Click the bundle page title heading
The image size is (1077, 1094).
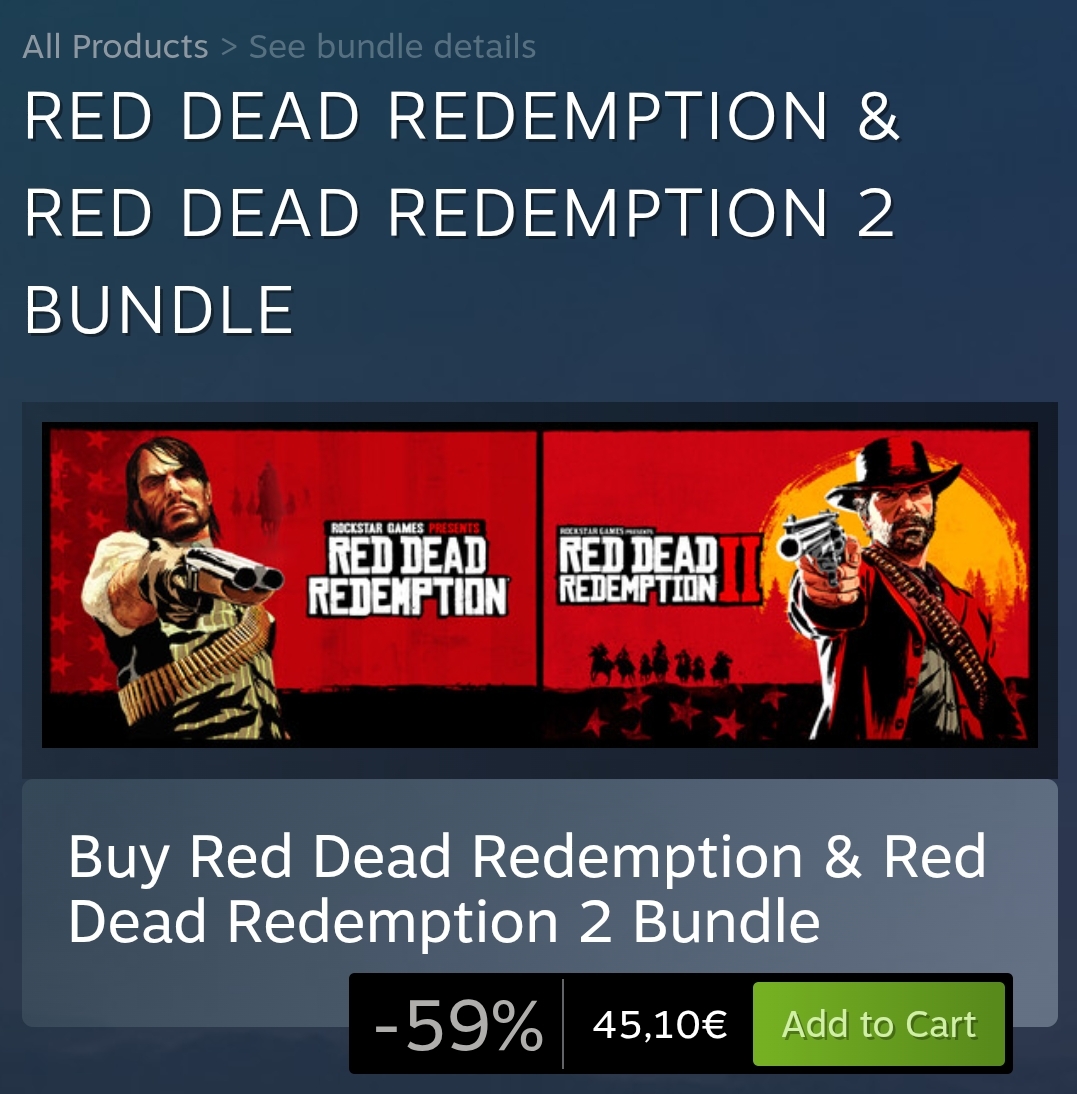coord(462,212)
